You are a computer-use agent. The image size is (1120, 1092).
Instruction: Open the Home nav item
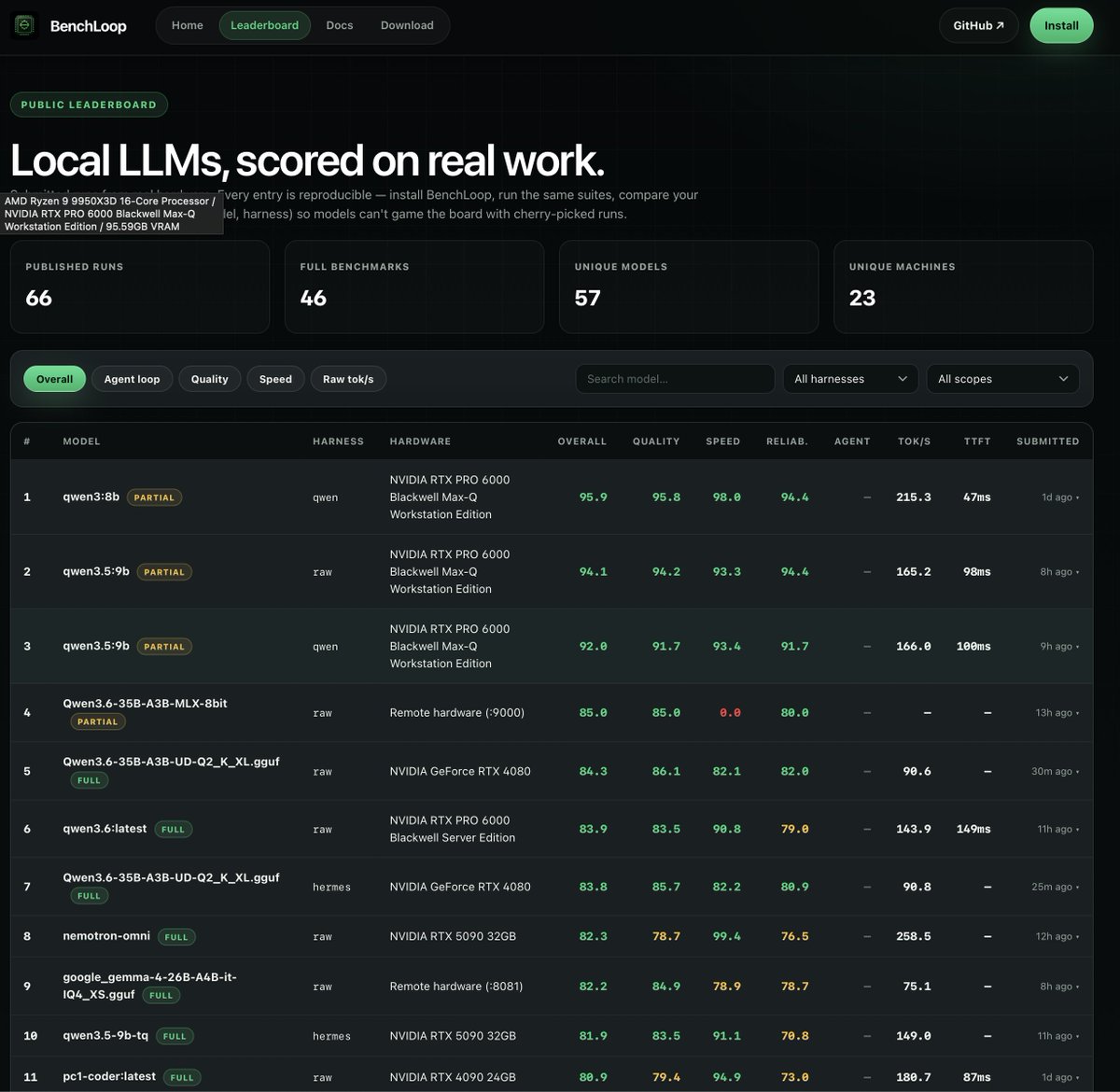click(x=188, y=25)
